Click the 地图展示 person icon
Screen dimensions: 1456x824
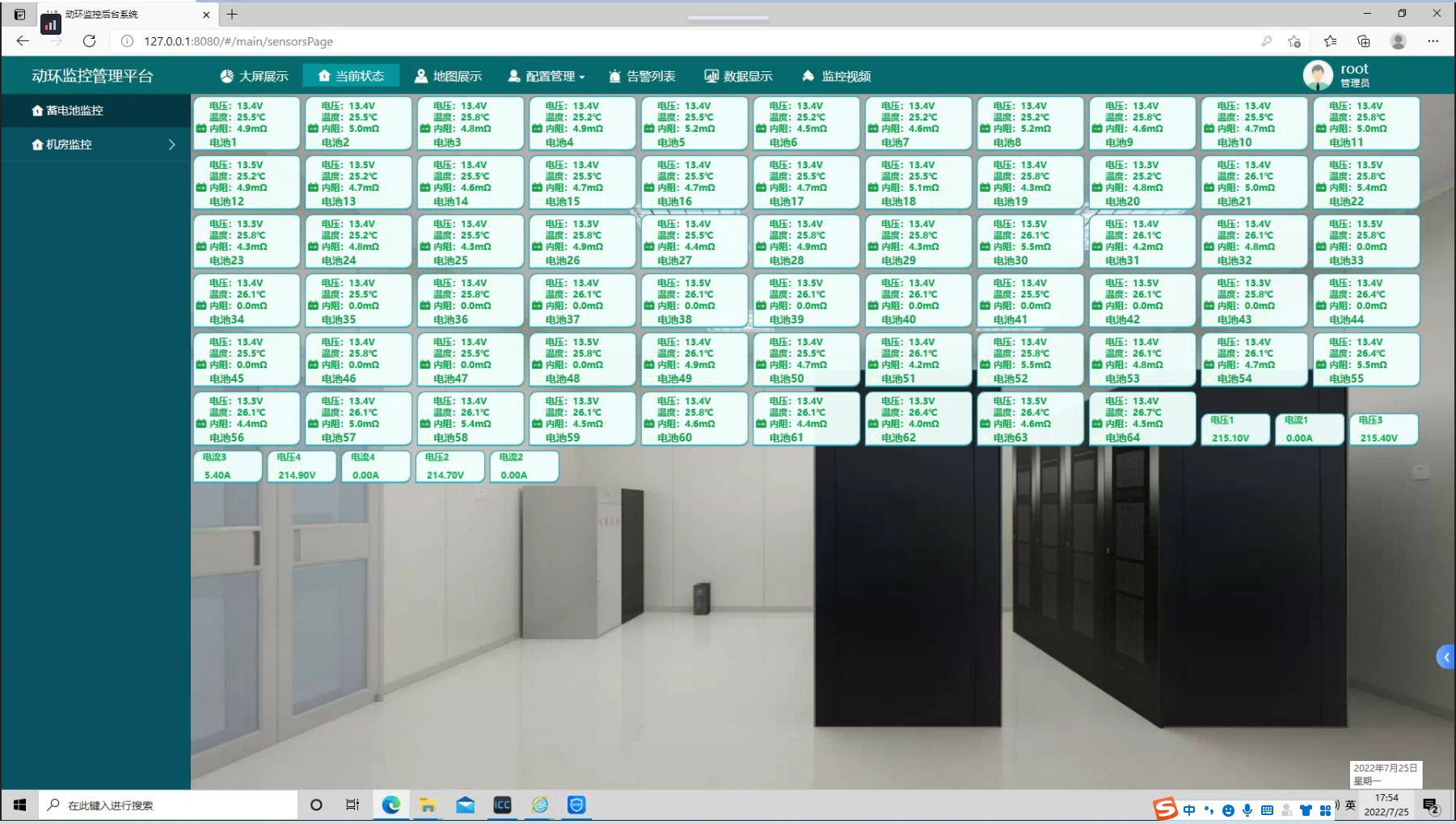pos(421,76)
